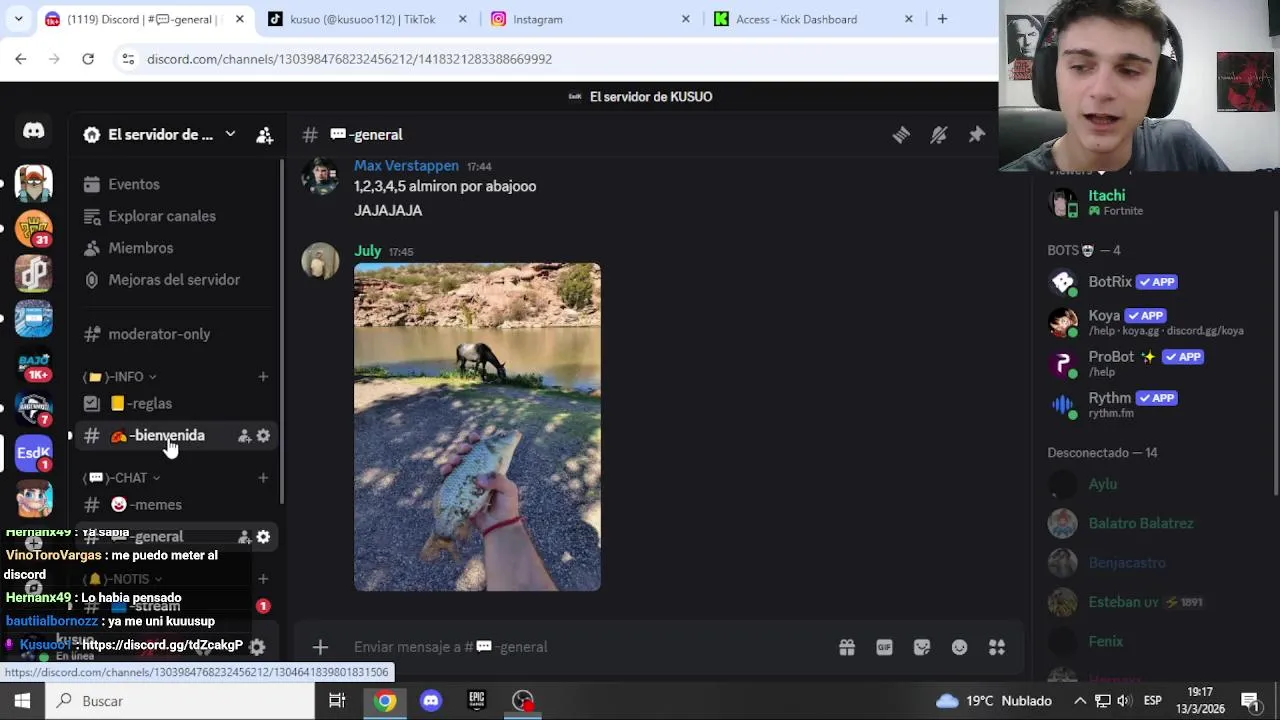This screenshot has height=720, width=1280.
Task: Open Windows Start menu
Action: [x=22, y=701]
